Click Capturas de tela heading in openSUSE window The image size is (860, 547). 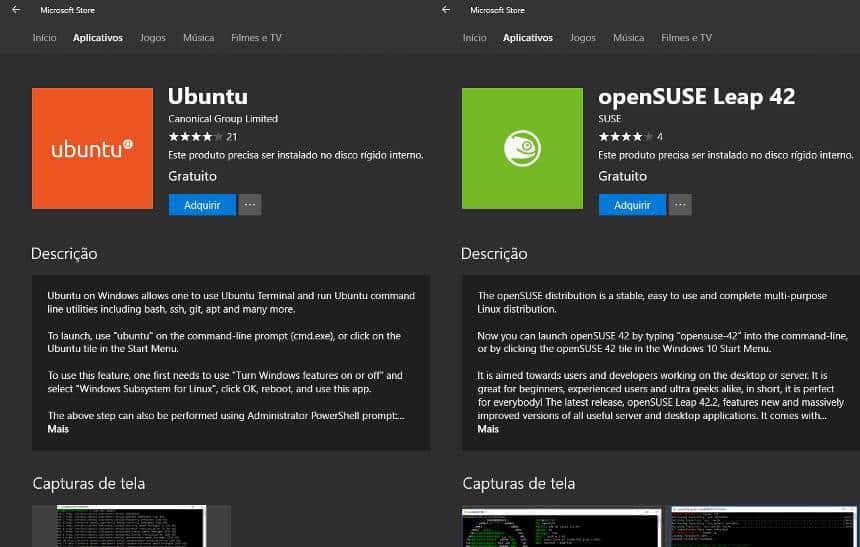coord(519,483)
